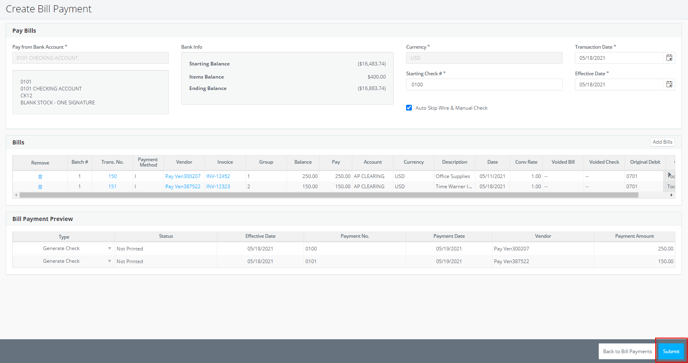This screenshot has width=688, height=363.
Task: Click the Add Bills button
Action: (x=662, y=142)
